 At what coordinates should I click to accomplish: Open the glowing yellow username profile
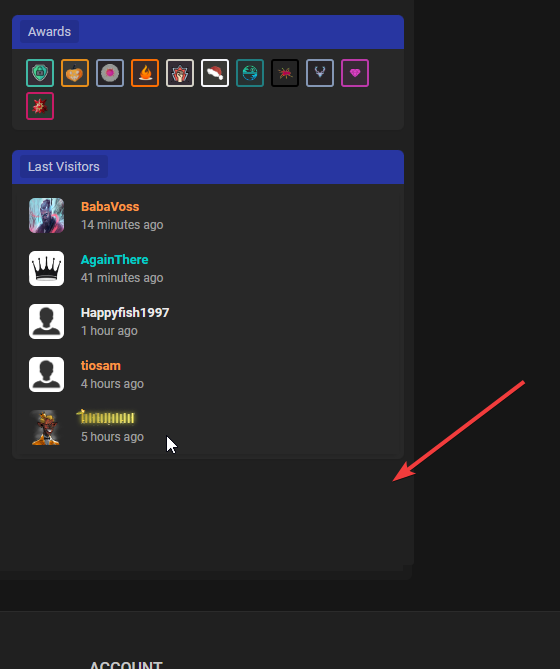click(106, 417)
